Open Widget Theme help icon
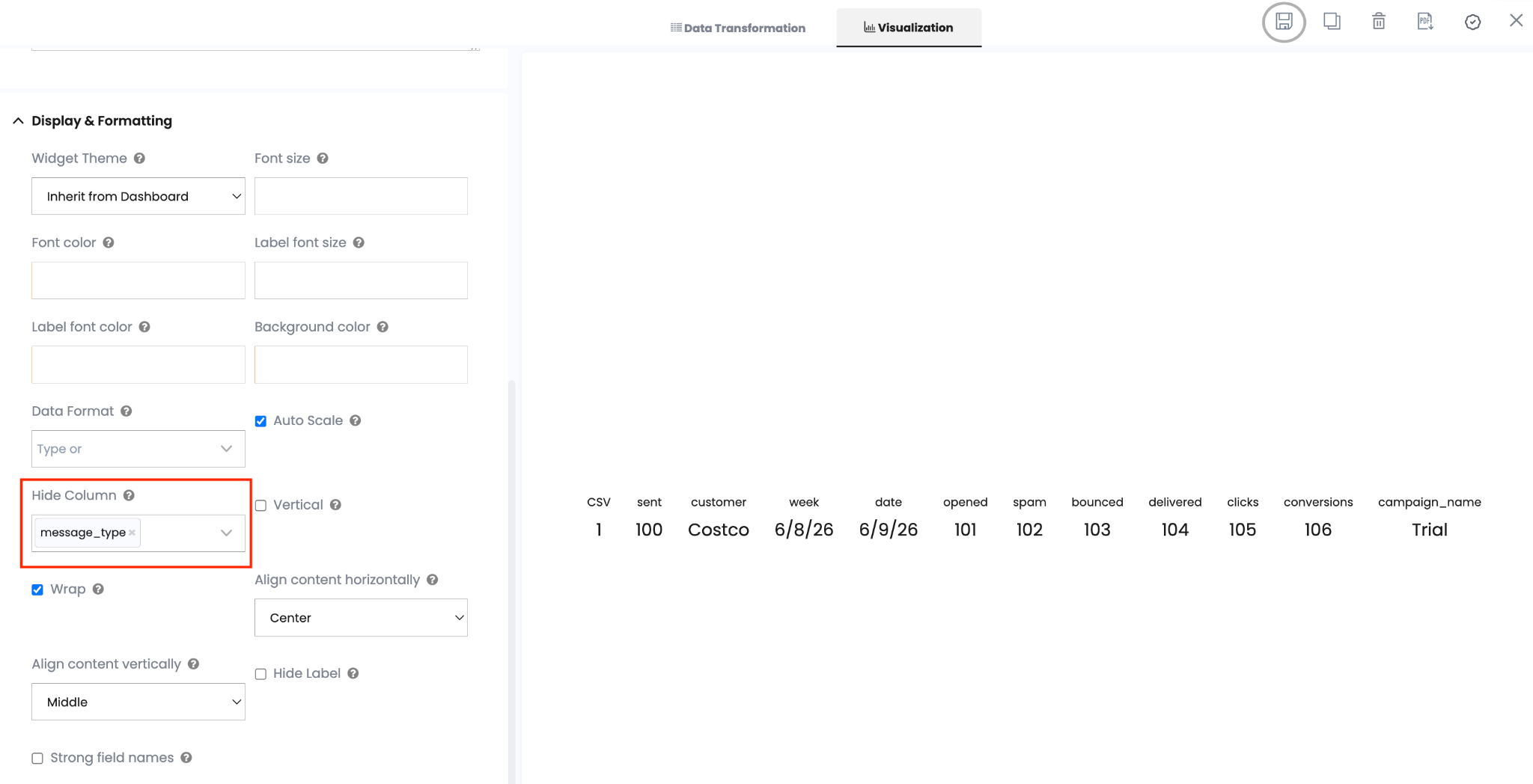This screenshot has width=1533, height=784. [139, 159]
